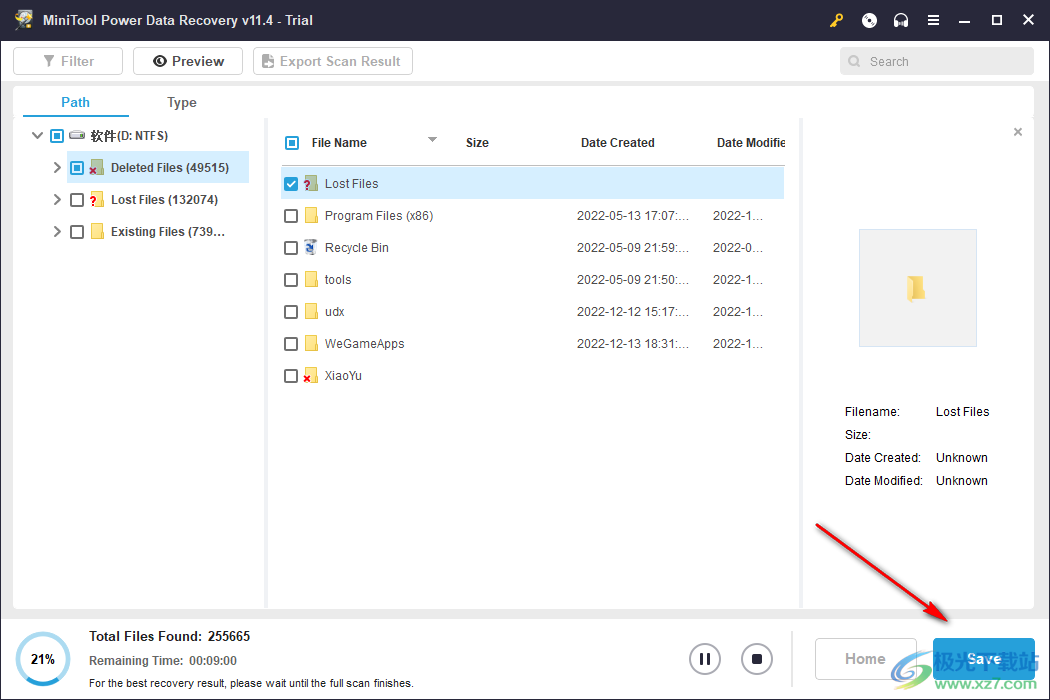Open the Filter options
The image size is (1050, 700).
click(68, 61)
